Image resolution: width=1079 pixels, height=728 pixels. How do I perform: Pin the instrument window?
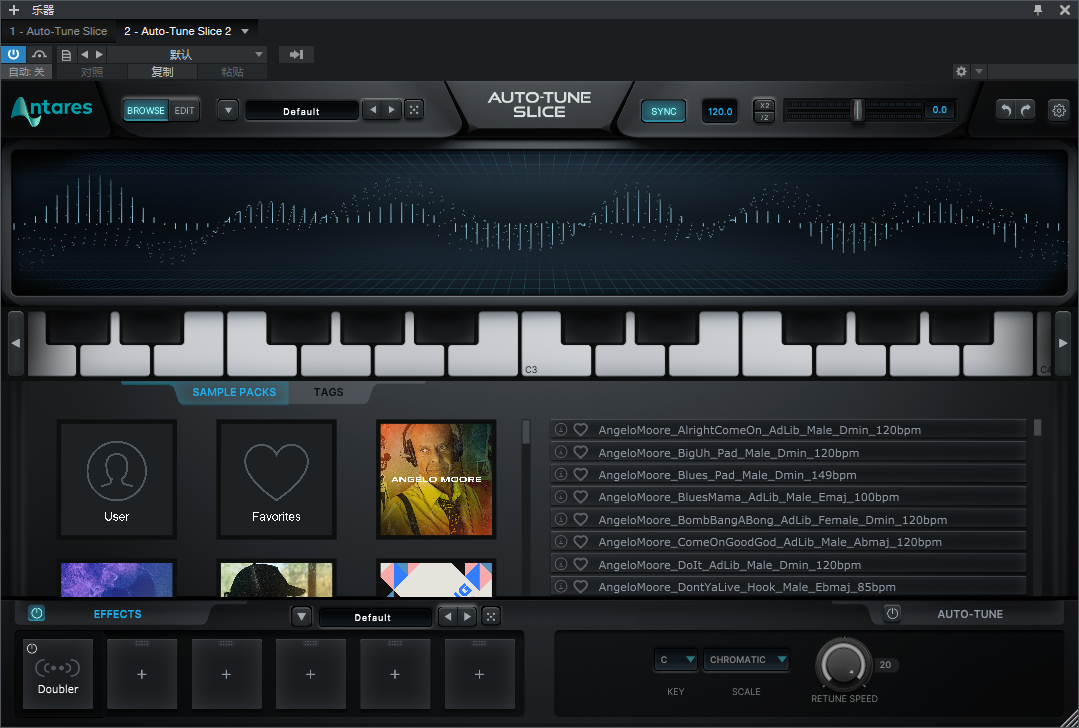(x=1038, y=10)
